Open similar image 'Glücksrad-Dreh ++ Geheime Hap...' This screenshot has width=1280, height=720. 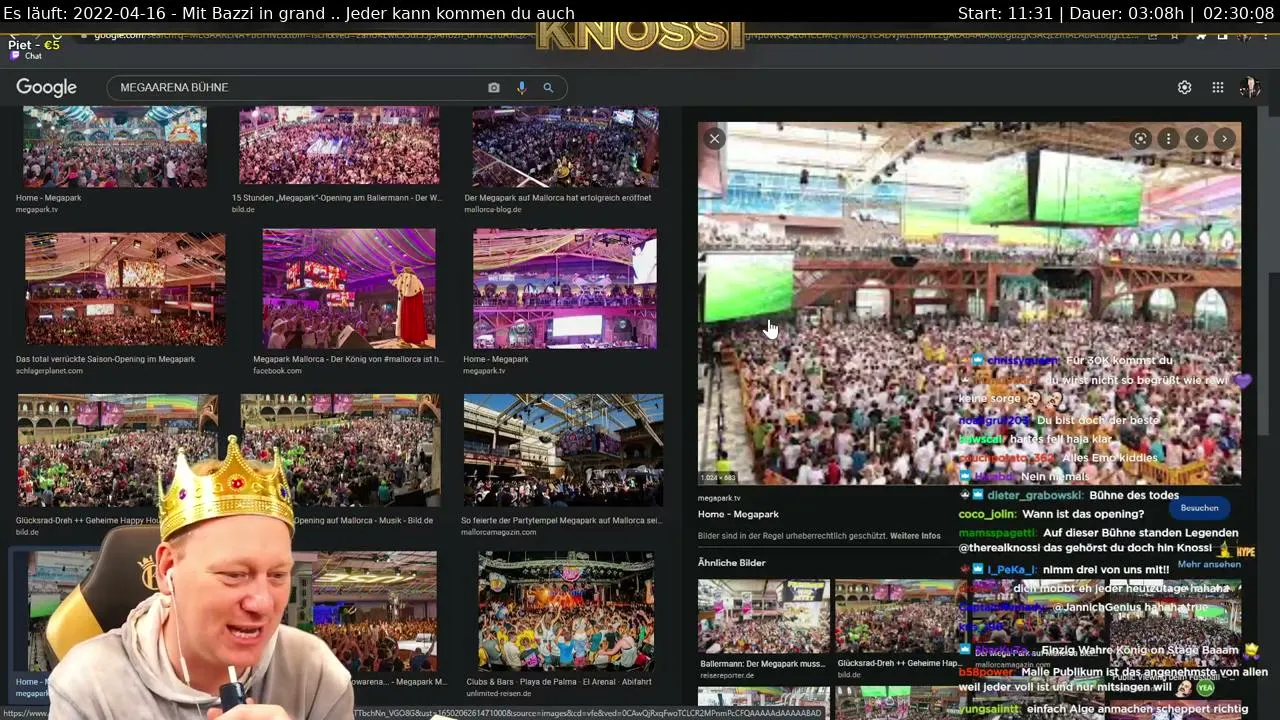coord(900,616)
